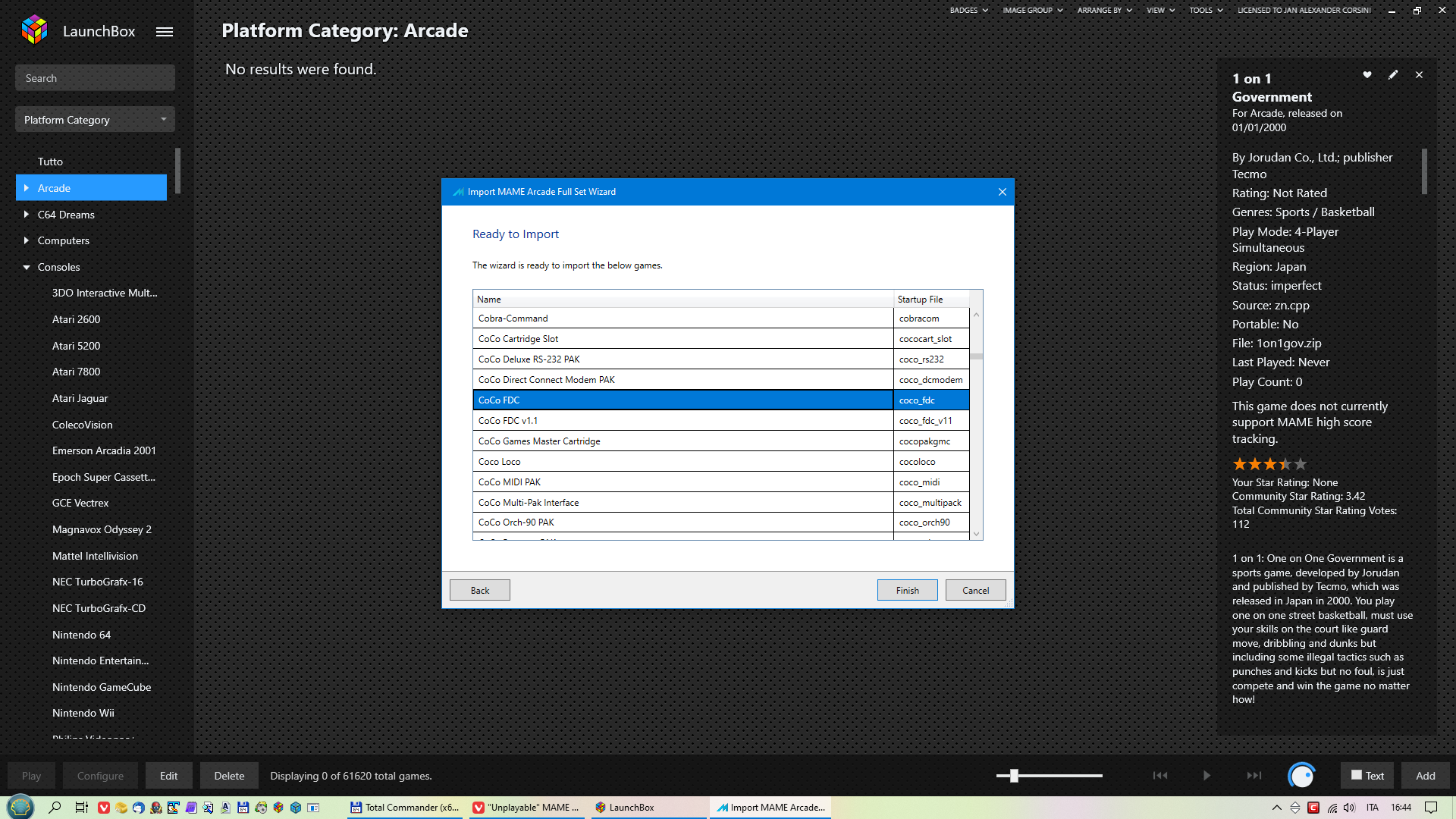Focus the Search input field
The width and height of the screenshot is (1456, 819).
[x=95, y=78]
